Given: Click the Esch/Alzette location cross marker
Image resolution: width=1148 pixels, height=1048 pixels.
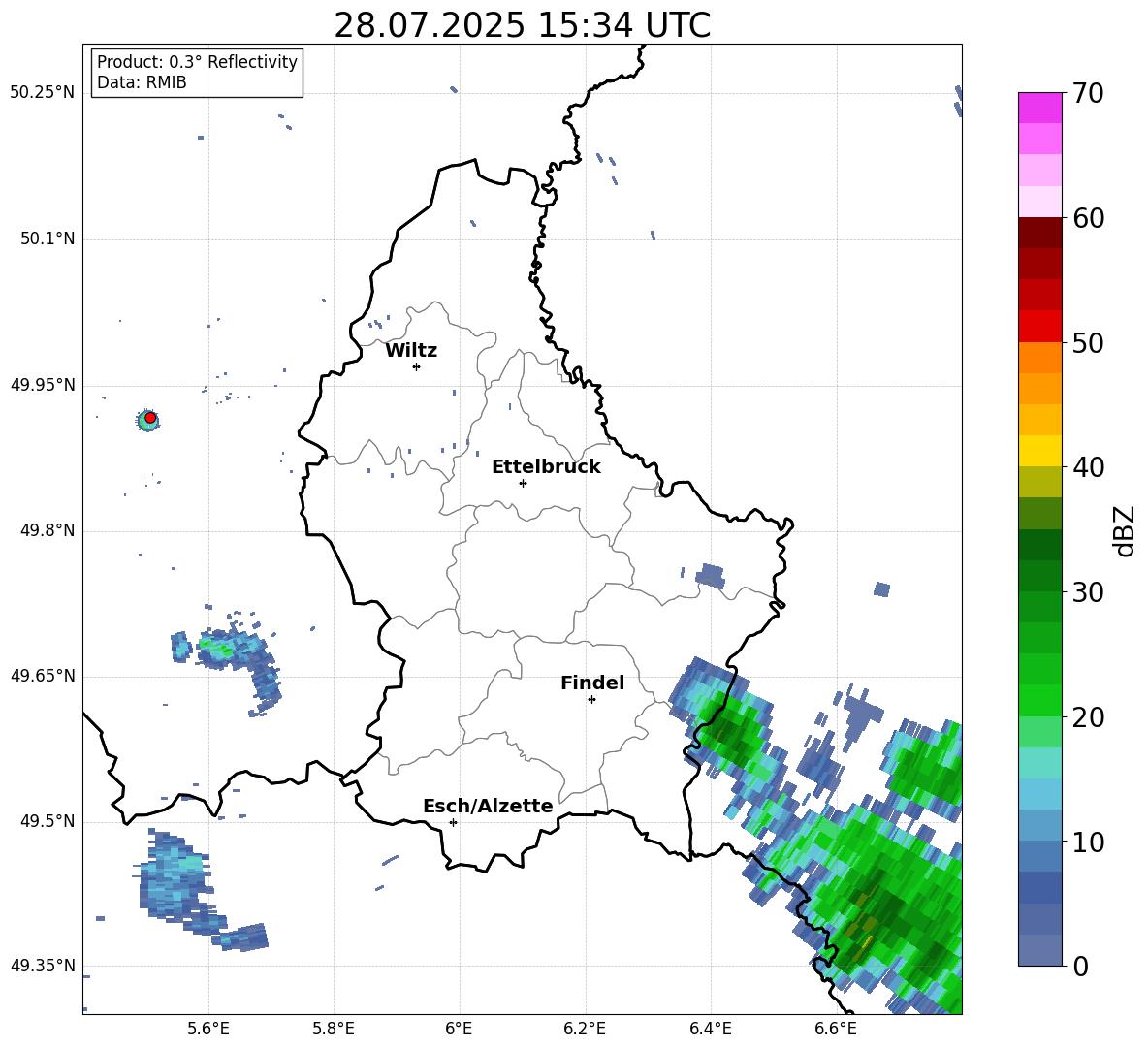Looking at the screenshot, I should 453,822.
